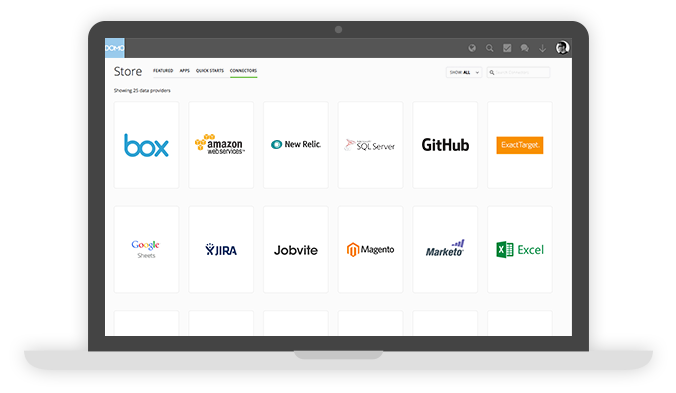Open the tasks checkbox icon in header
The height and width of the screenshot is (393, 676).
pos(507,48)
